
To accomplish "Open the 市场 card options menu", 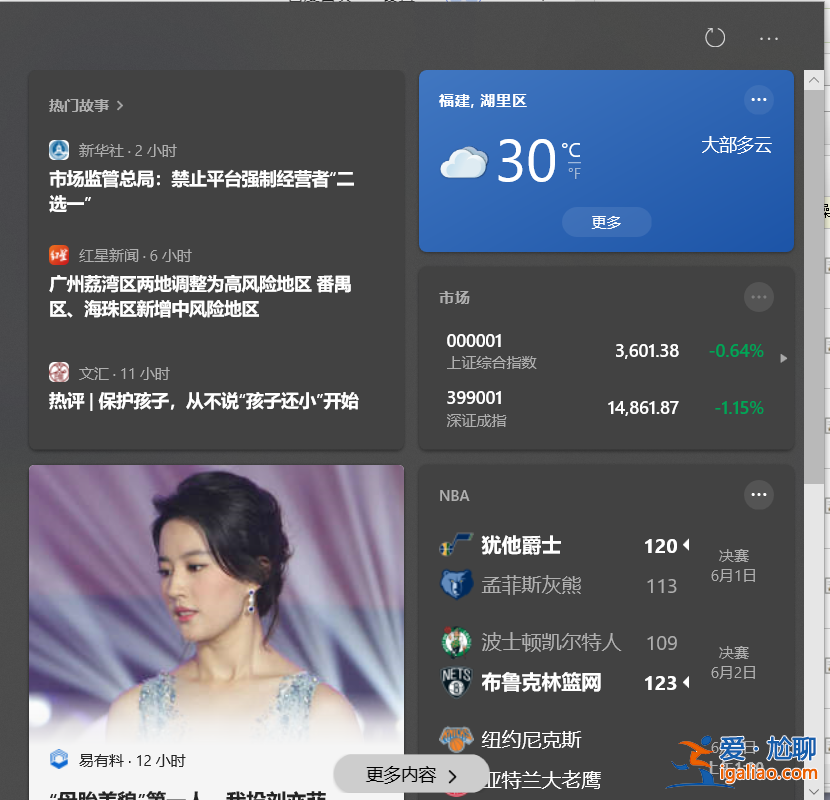I will (759, 297).
